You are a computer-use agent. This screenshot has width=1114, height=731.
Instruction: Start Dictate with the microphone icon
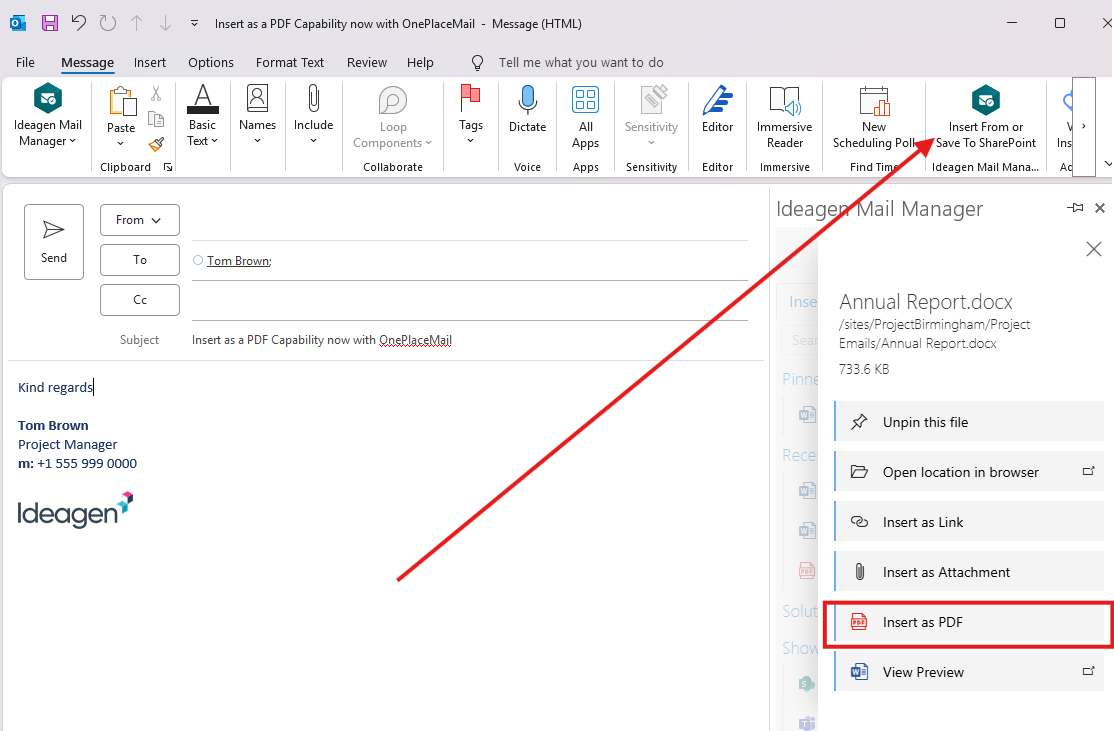point(527,110)
